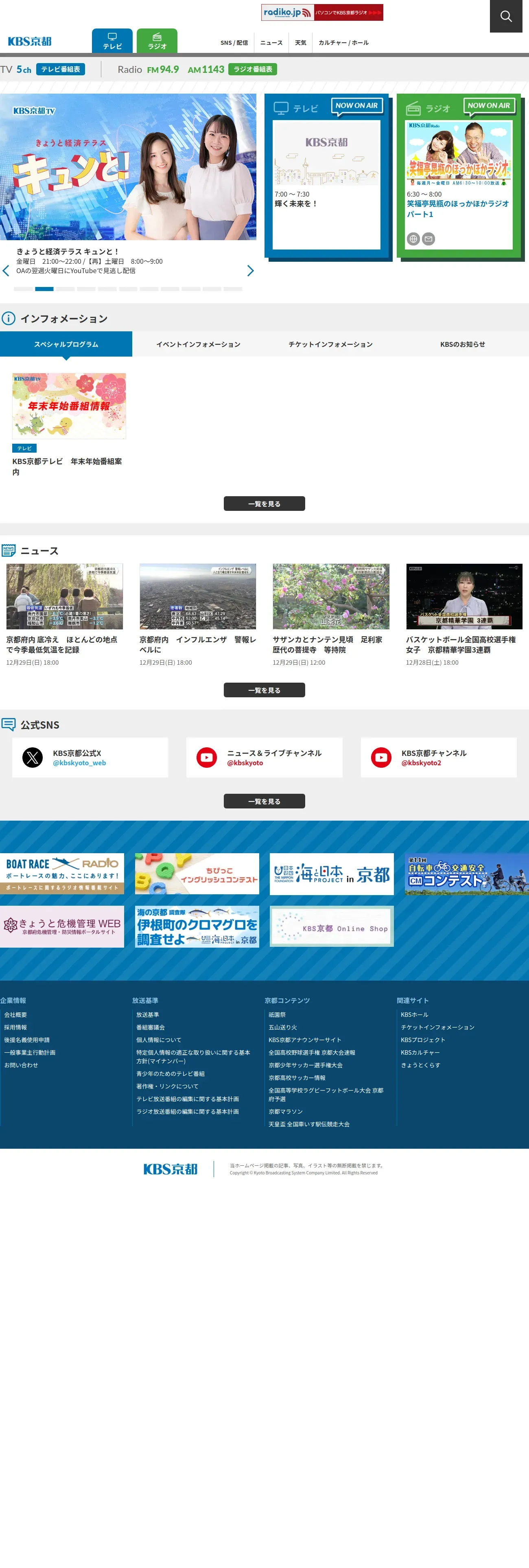Open 個人情報について footer link

click(x=158, y=1040)
